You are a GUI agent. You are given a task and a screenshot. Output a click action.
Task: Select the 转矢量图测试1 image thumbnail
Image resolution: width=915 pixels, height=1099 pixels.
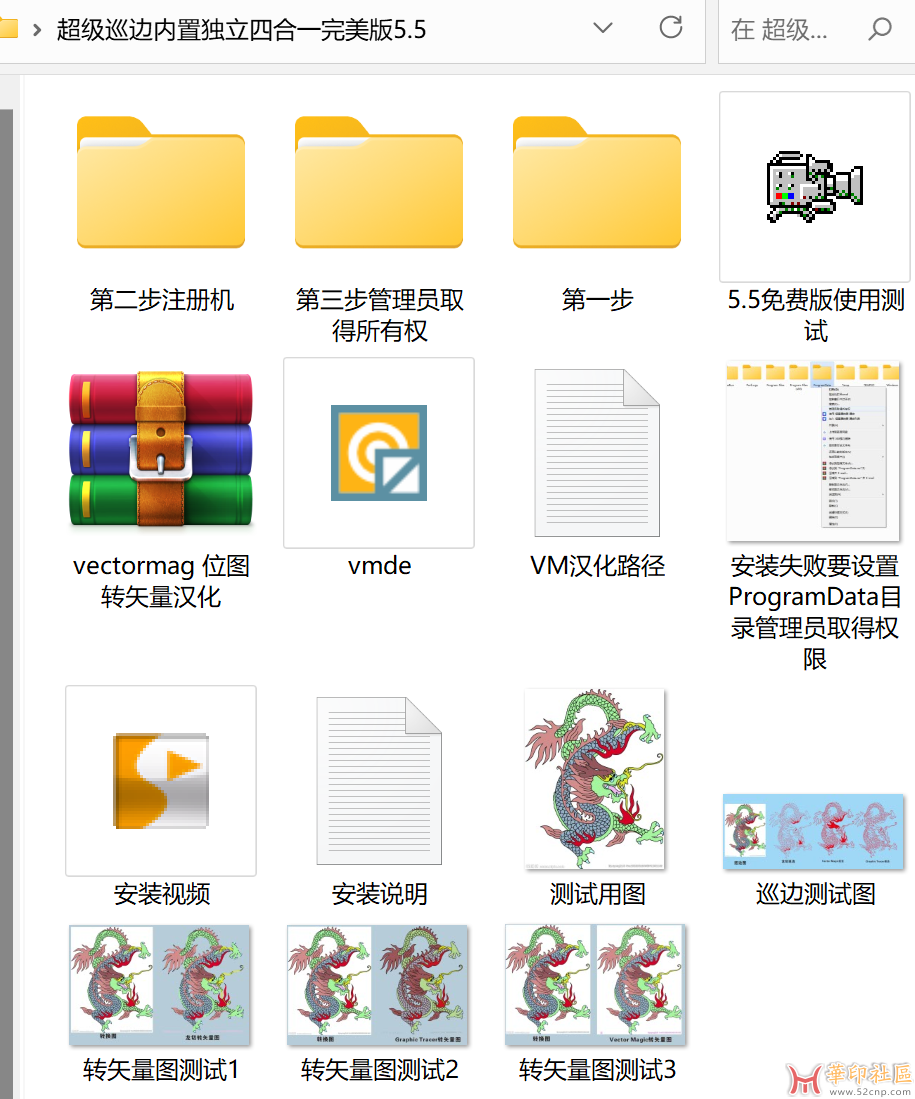(160, 985)
